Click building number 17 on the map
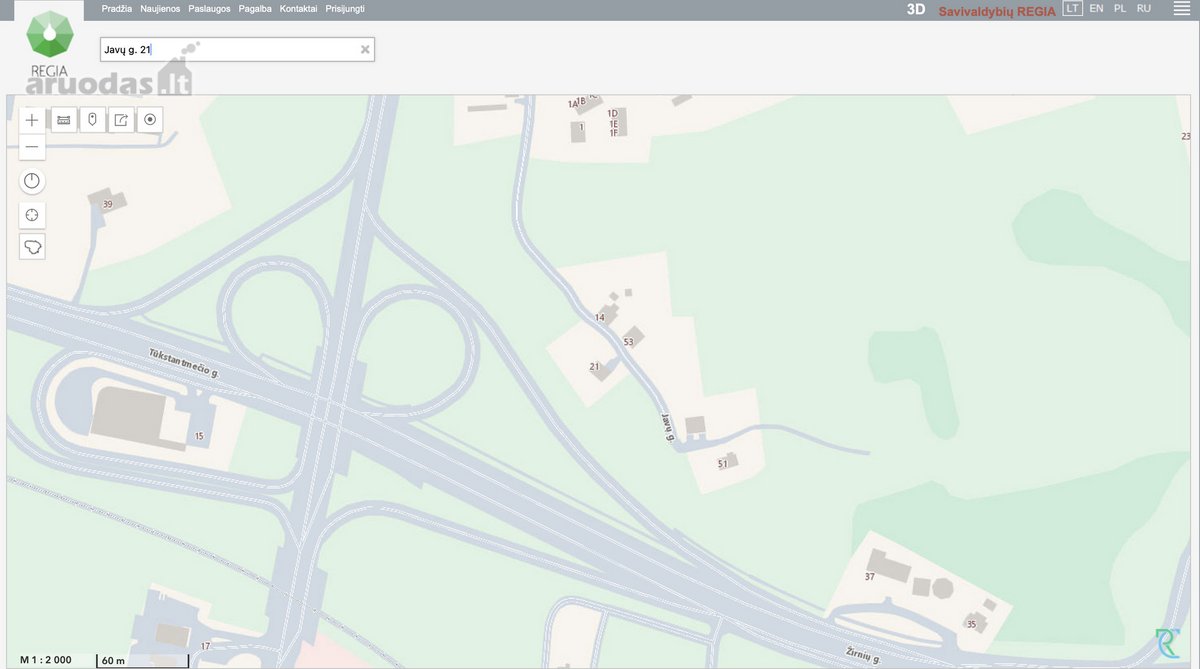Viewport: 1200px width, 669px height. click(205, 646)
